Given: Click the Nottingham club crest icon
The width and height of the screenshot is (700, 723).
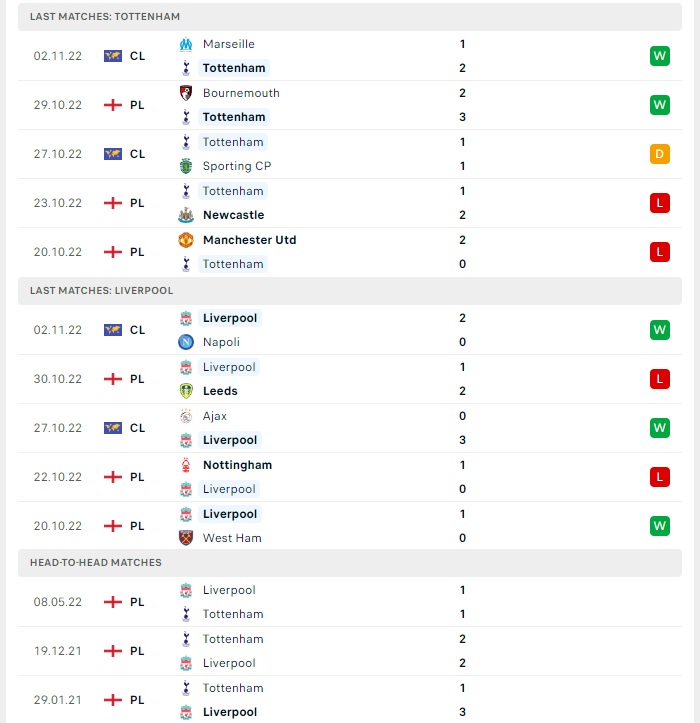Looking at the screenshot, I should click(x=186, y=465).
